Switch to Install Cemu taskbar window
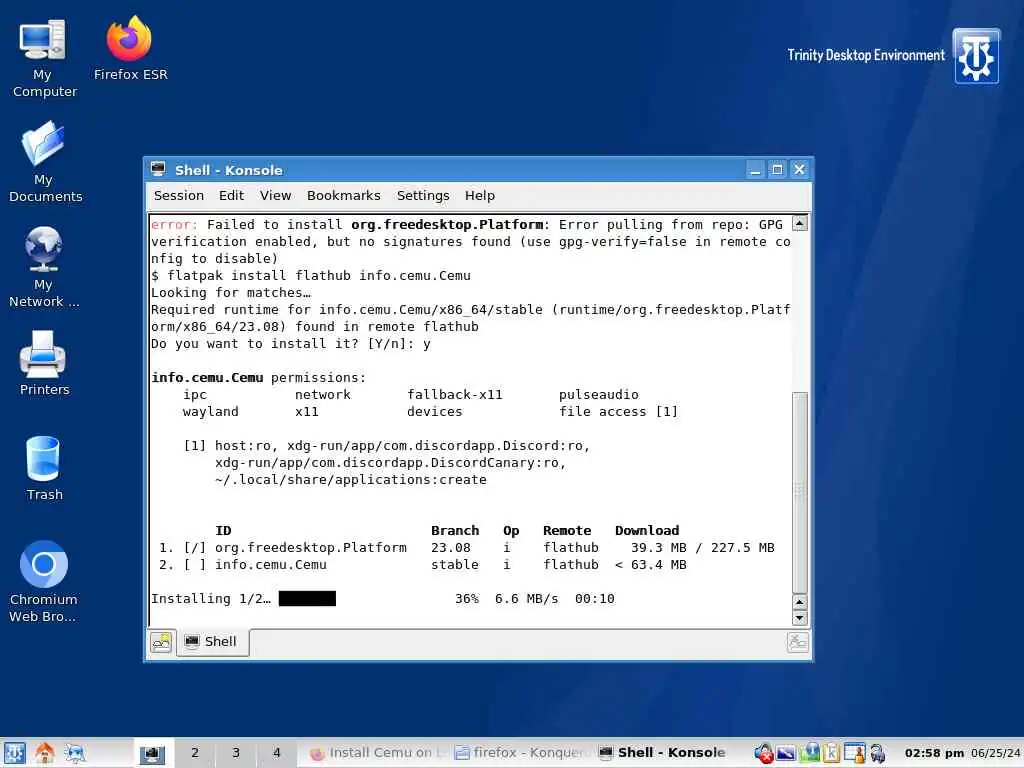 tap(377, 753)
